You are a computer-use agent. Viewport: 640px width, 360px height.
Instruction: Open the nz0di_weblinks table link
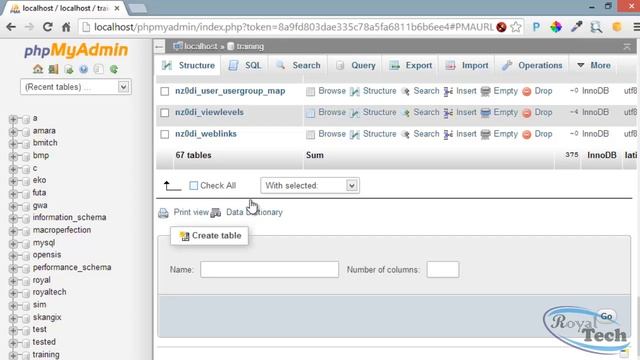tap(206, 134)
